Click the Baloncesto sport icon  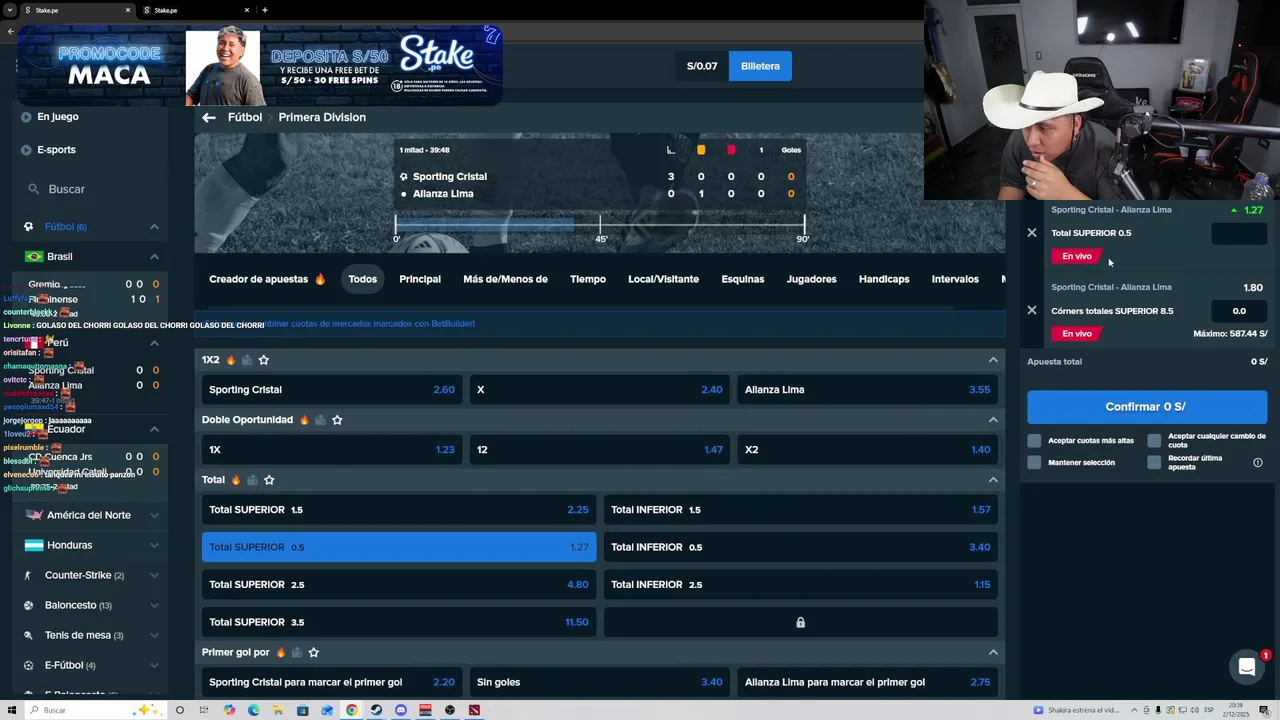(x=28, y=605)
